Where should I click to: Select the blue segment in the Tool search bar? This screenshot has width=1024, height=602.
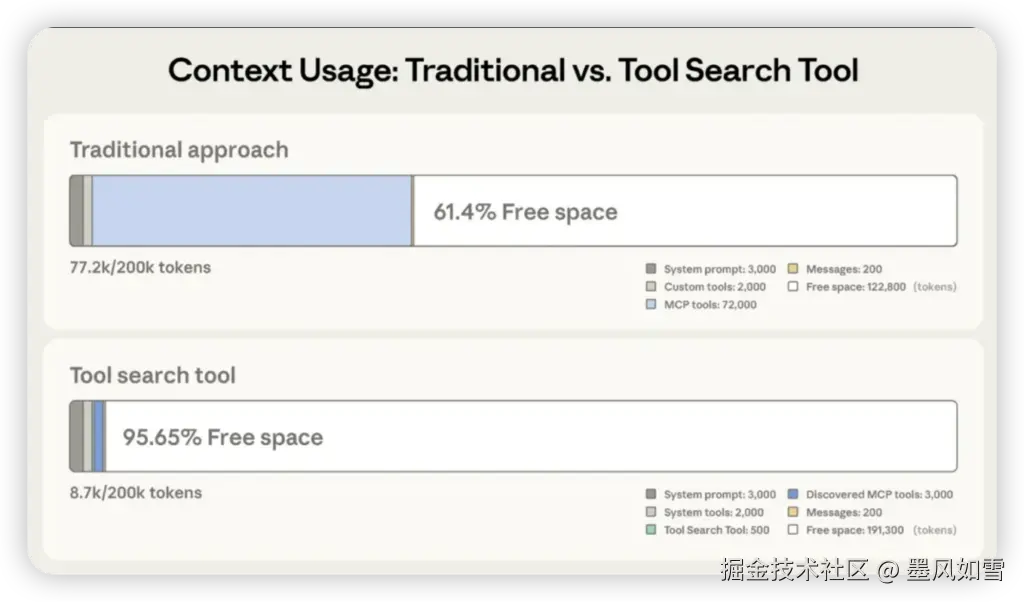(x=99, y=437)
